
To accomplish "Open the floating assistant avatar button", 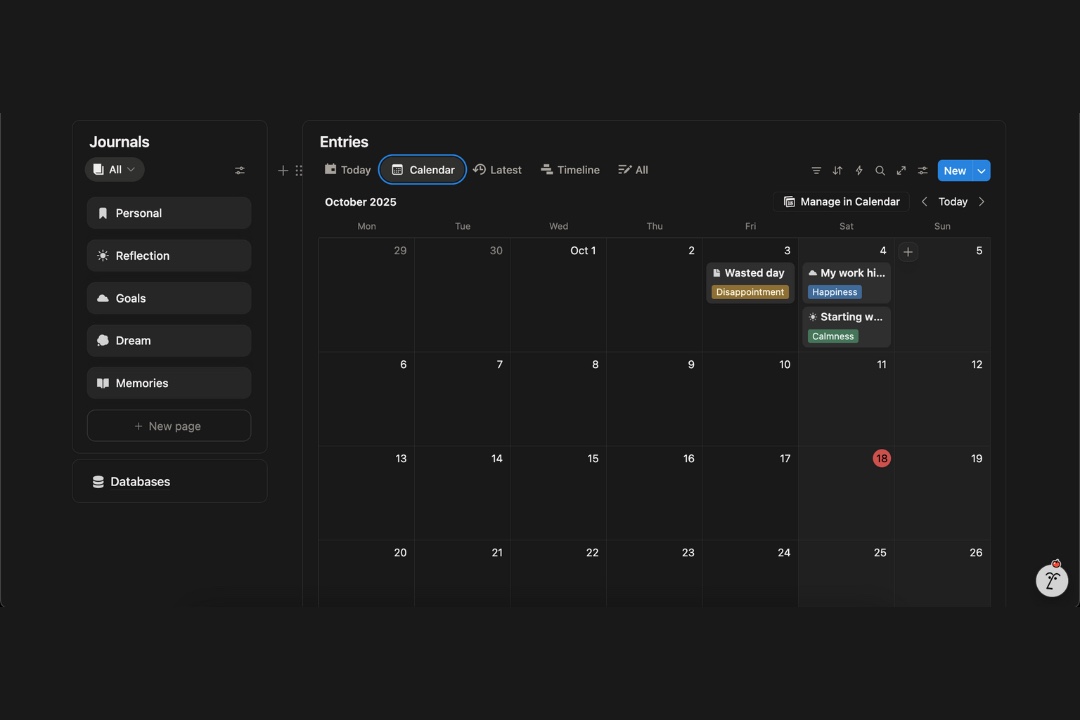I will click(x=1051, y=580).
